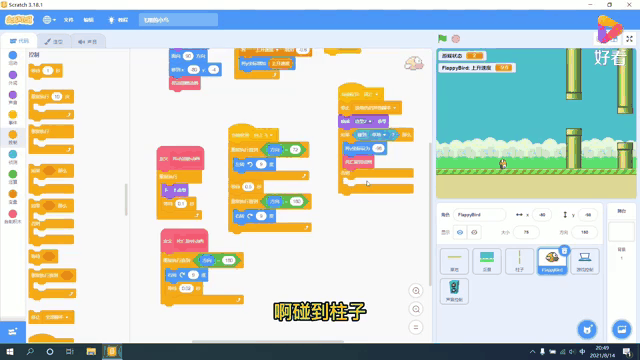
Task: Open the add sprite cat button
Action: tap(587, 329)
